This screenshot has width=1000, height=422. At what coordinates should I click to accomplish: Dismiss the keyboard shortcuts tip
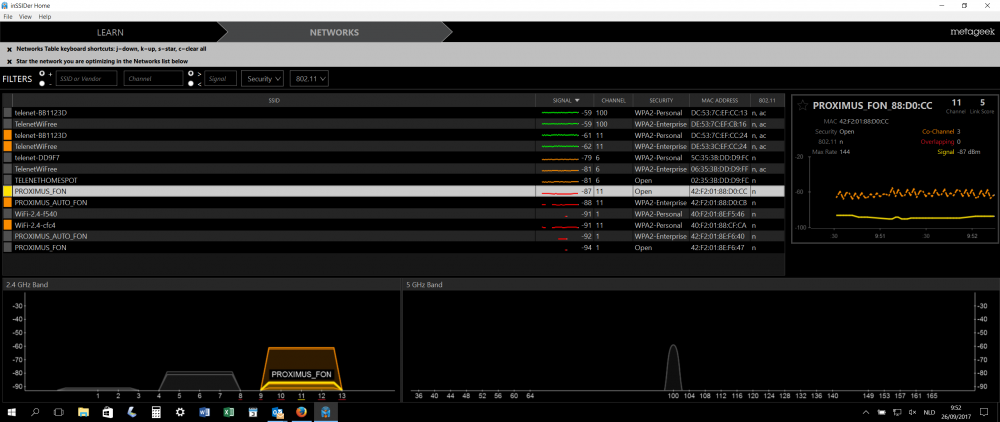tap(9, 48)
